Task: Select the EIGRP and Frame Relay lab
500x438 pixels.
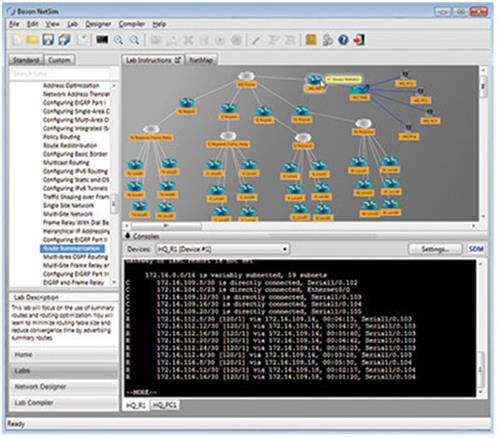Action: pos(73,282)
